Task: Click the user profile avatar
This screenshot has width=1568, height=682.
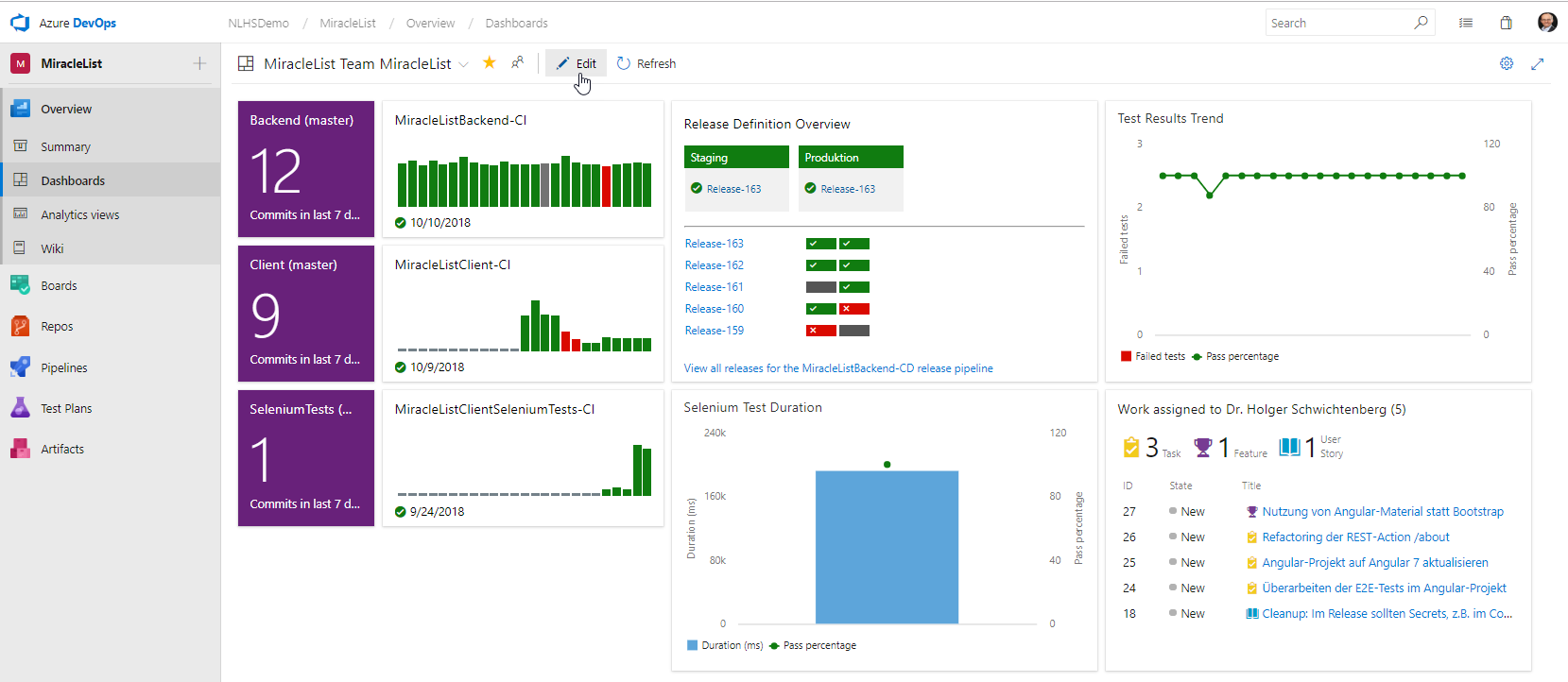Action: [1547, 23]
